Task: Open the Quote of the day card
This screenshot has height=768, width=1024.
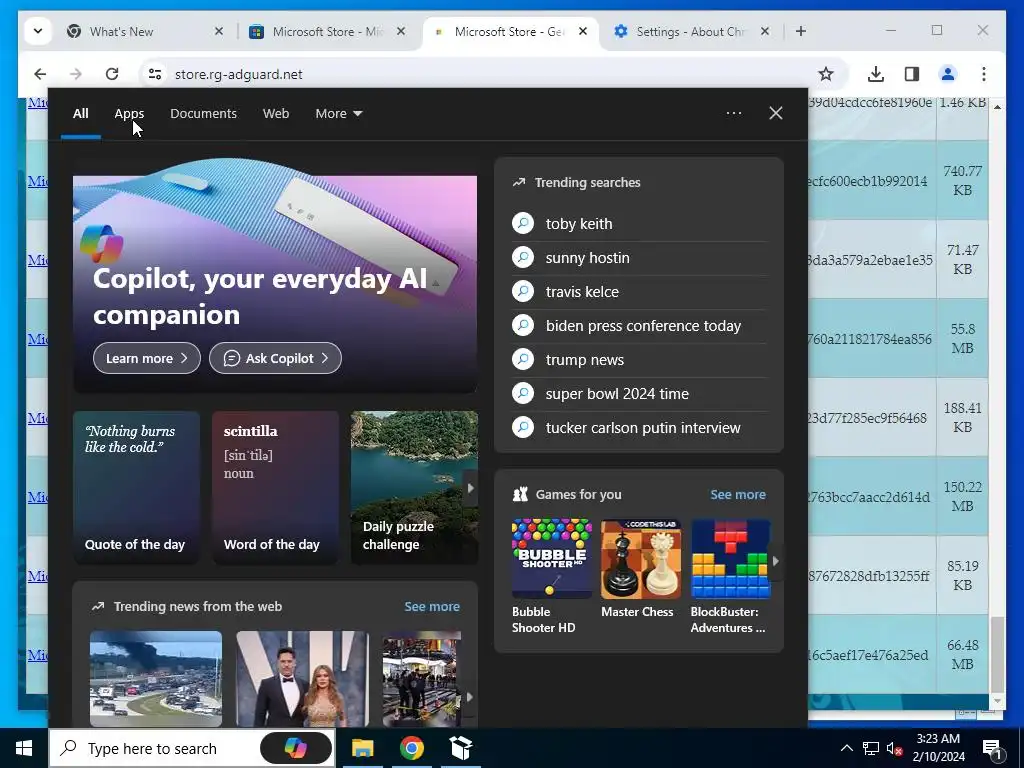Action: tap(136, 487)
